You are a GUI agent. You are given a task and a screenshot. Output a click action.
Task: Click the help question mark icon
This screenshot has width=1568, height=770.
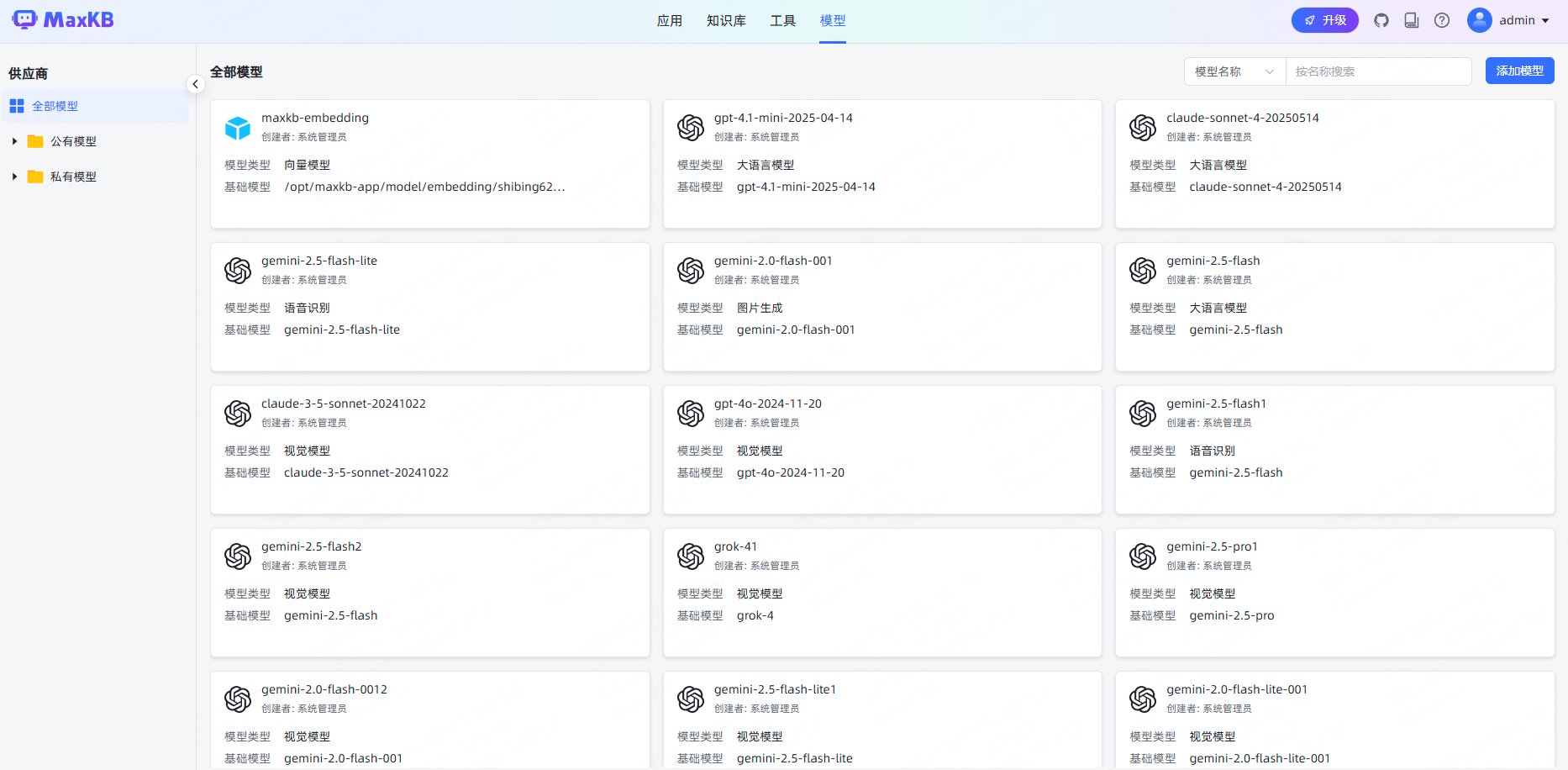tap(1442, 20)
